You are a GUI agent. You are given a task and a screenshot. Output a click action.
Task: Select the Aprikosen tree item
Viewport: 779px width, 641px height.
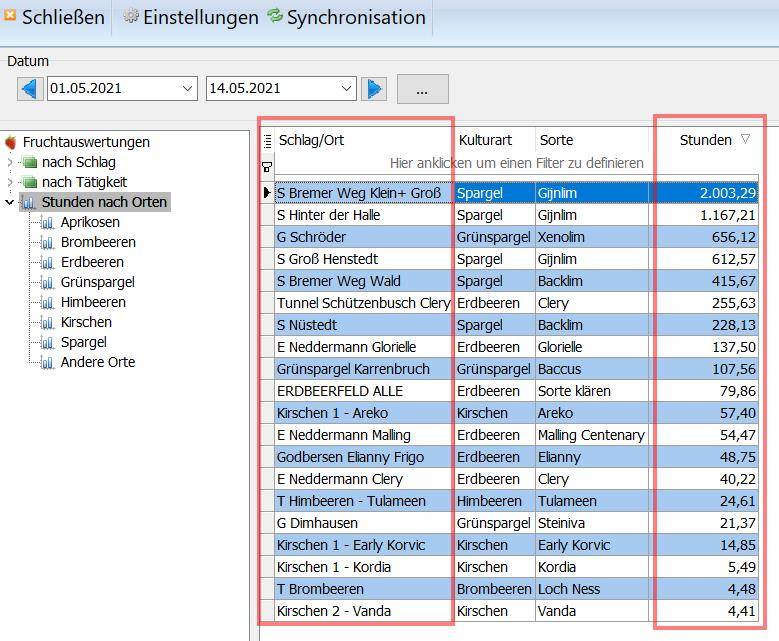click(x=90, y=223)
